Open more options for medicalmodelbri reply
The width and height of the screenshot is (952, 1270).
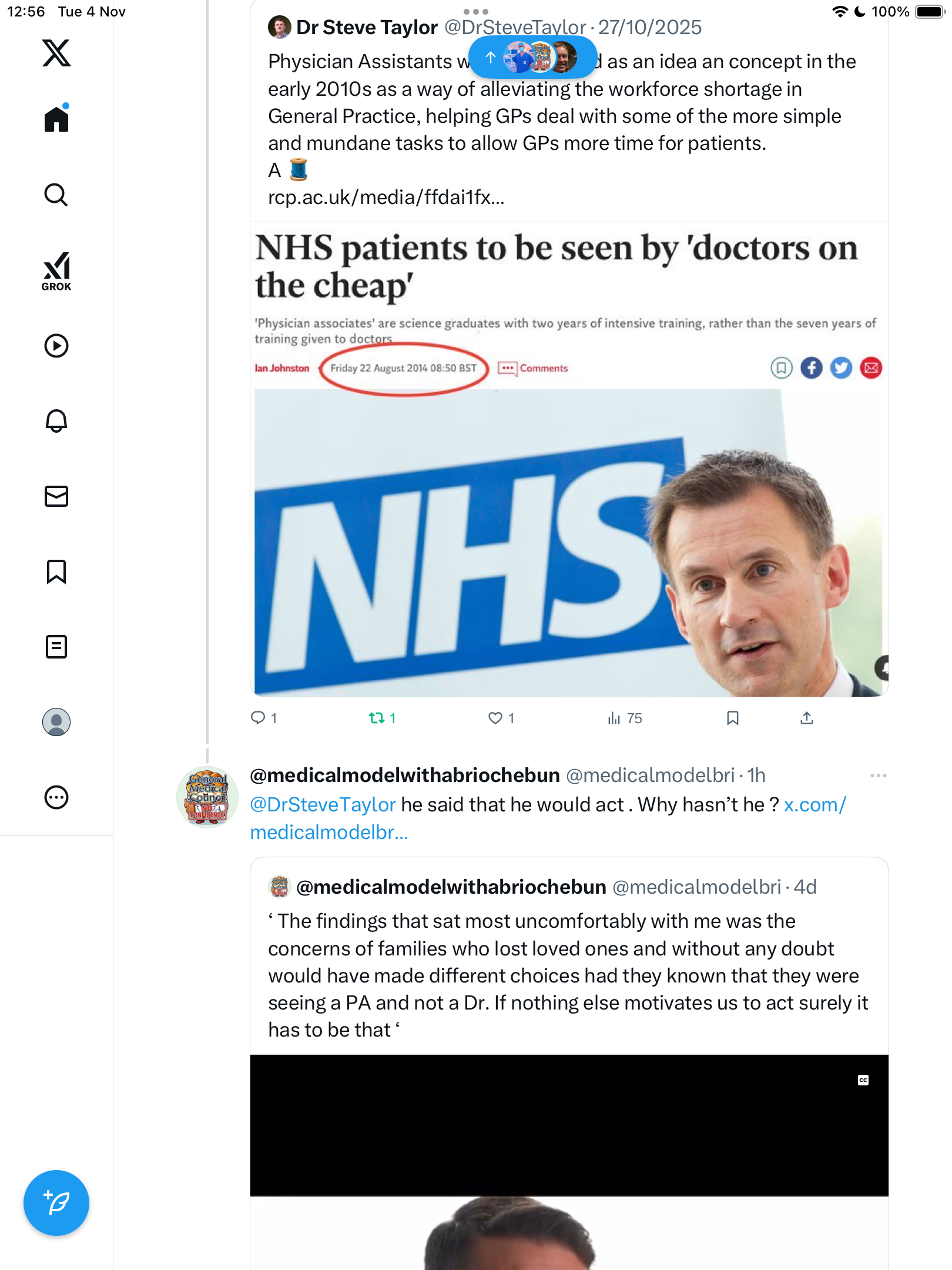pyautogui.click(x=878, y=776)
